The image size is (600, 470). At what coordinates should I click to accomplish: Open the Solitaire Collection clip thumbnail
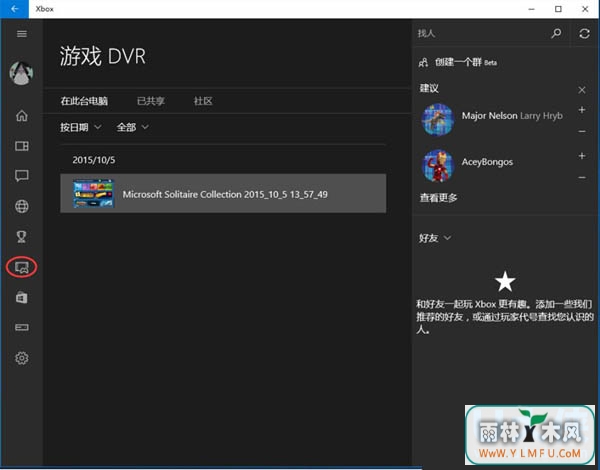pos(94,194)
